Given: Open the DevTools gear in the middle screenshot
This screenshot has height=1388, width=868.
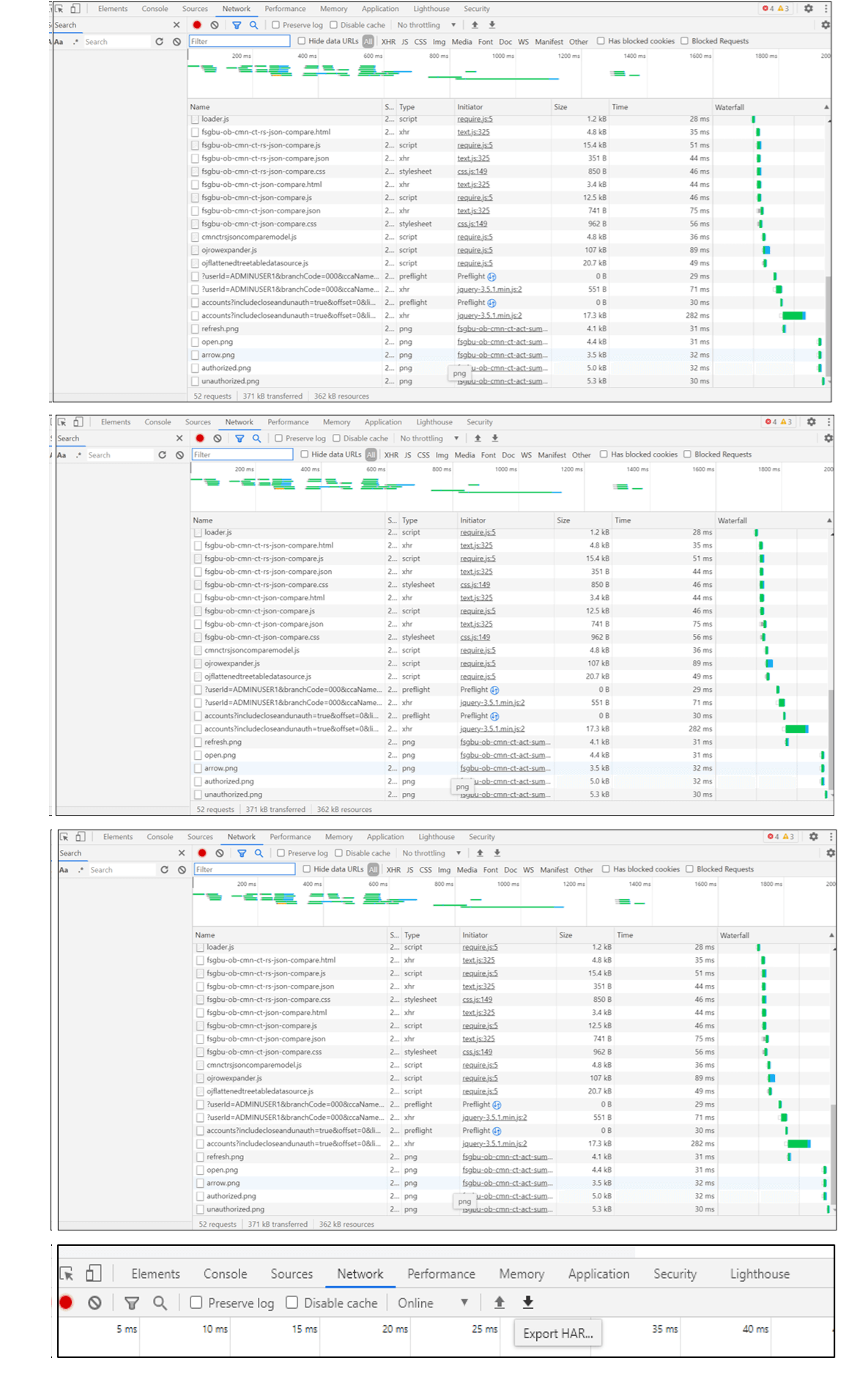Looking at the screenshot, I should [x=812, y=422].
